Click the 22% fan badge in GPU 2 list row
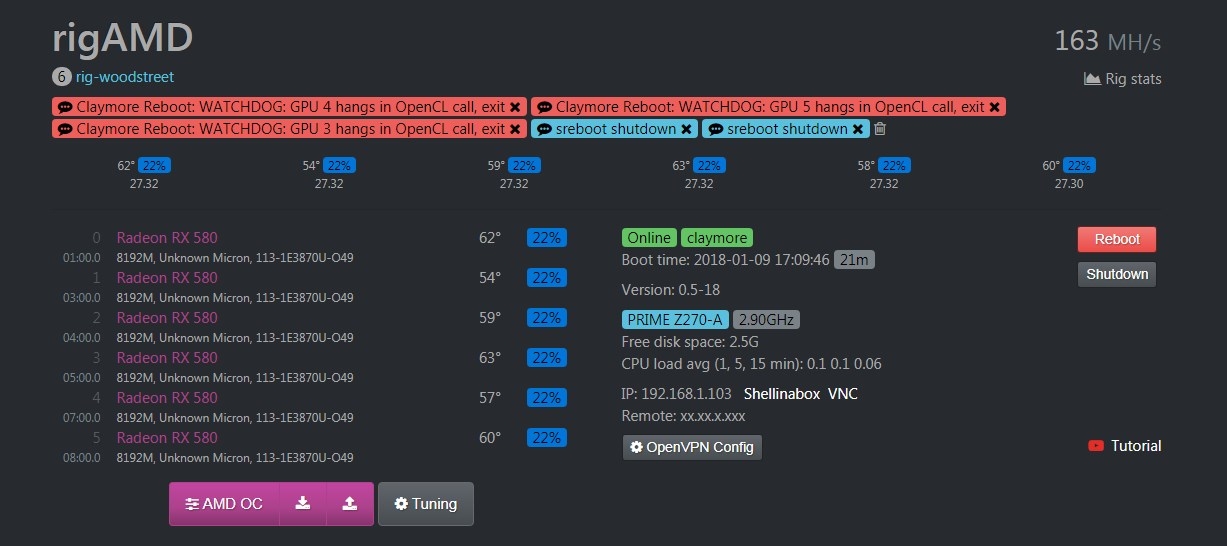The width and height of the screenshot is (1227, 546). (546, 318)
